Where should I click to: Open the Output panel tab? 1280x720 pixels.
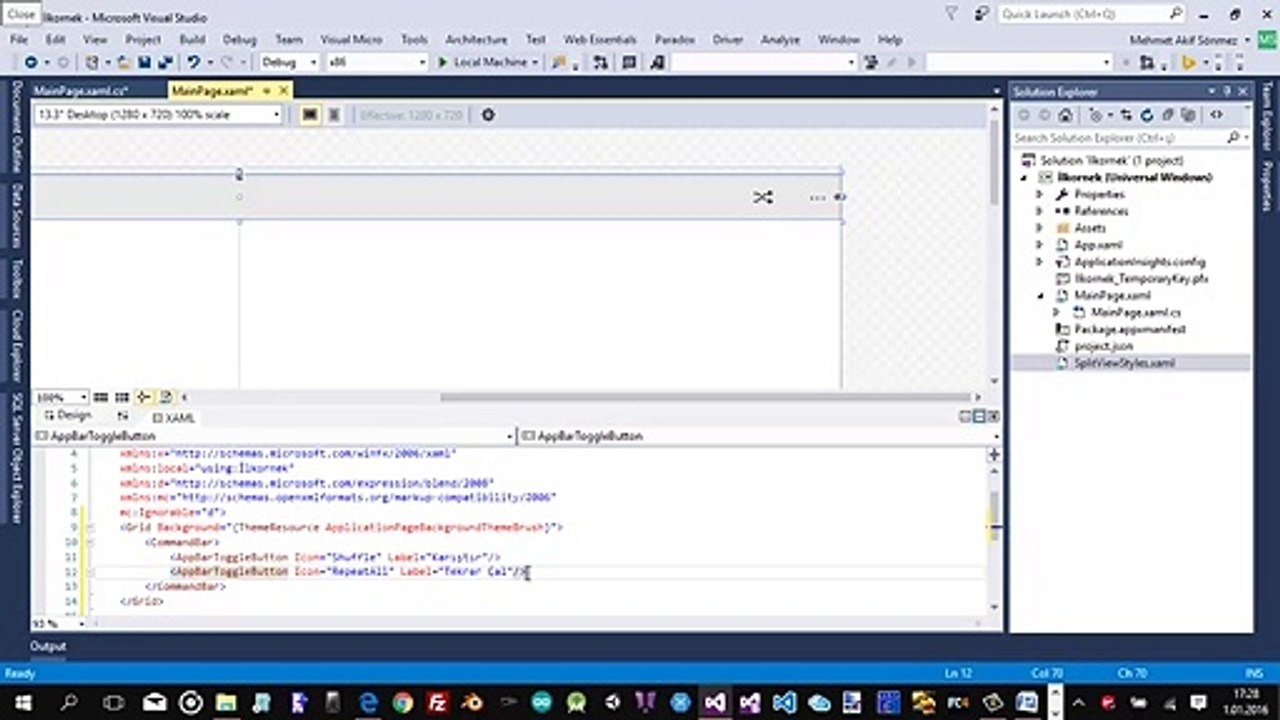(x=47, y=646)
